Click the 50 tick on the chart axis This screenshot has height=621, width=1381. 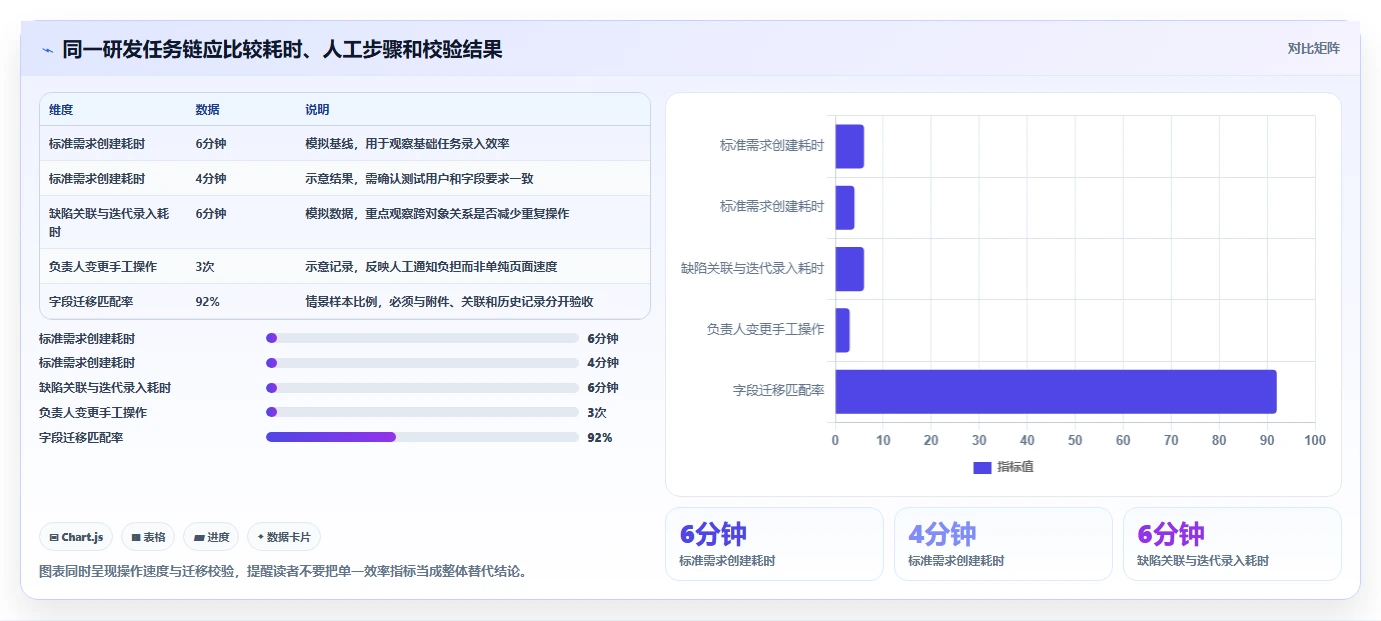(x=1075, y=440)
